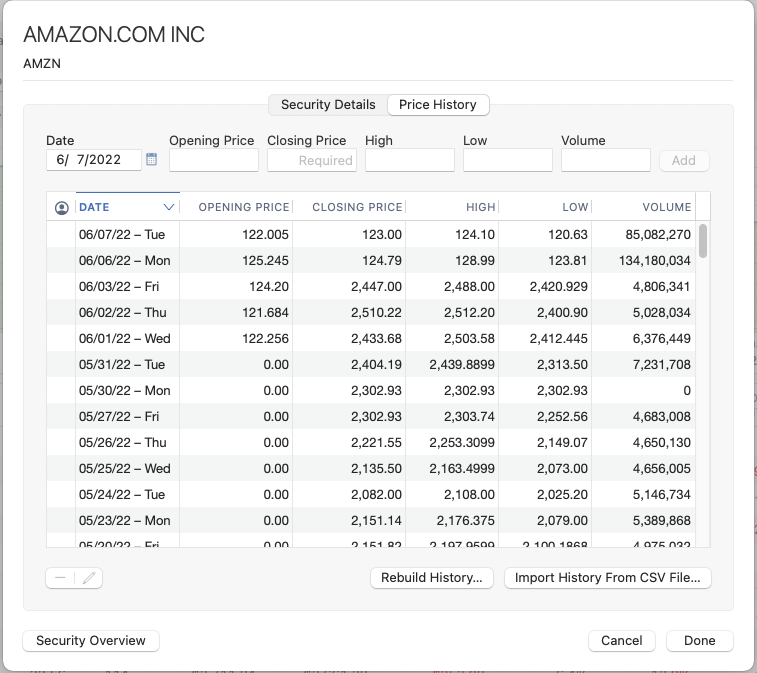The height and width of the screenshot is (673, 757).
Task: Select the 05/26/22 – Thu row
Action: click(x=371, y=443)
